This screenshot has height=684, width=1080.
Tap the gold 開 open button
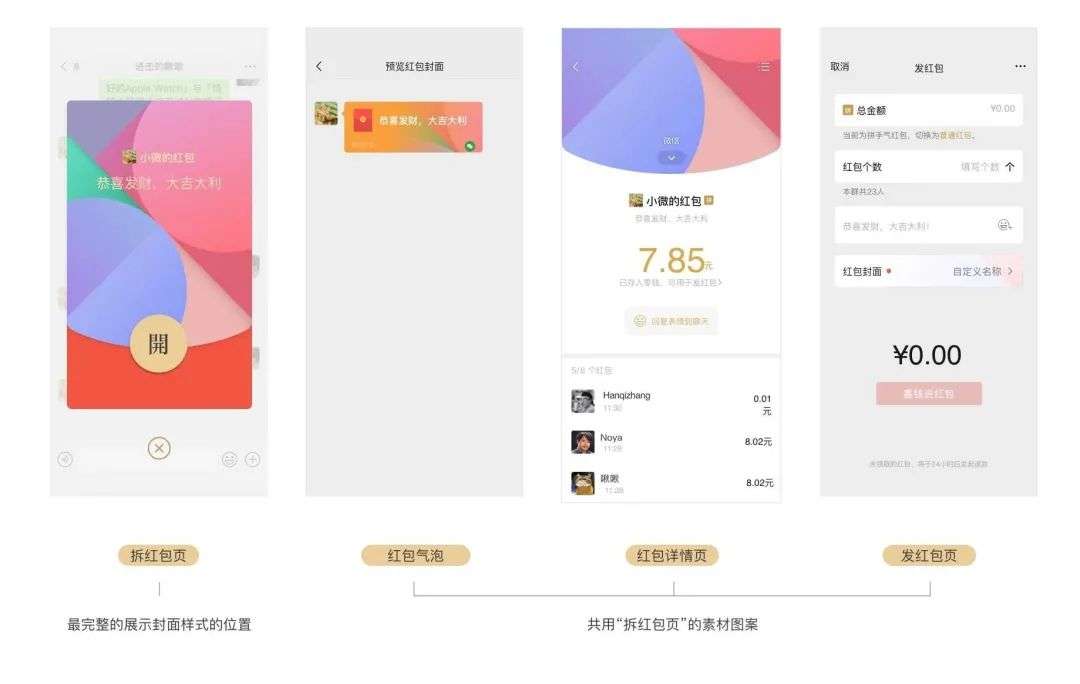(158, 344)
